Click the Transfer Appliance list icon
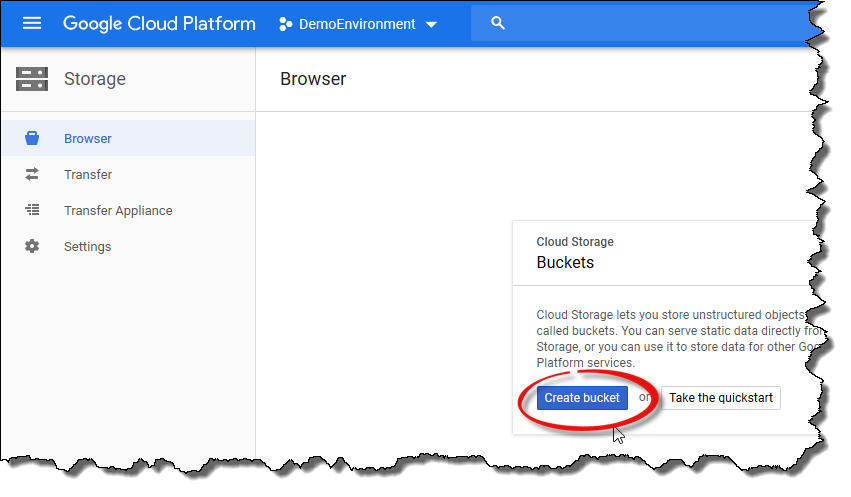This screenshot has width=851, height=497. pos(32,211)
